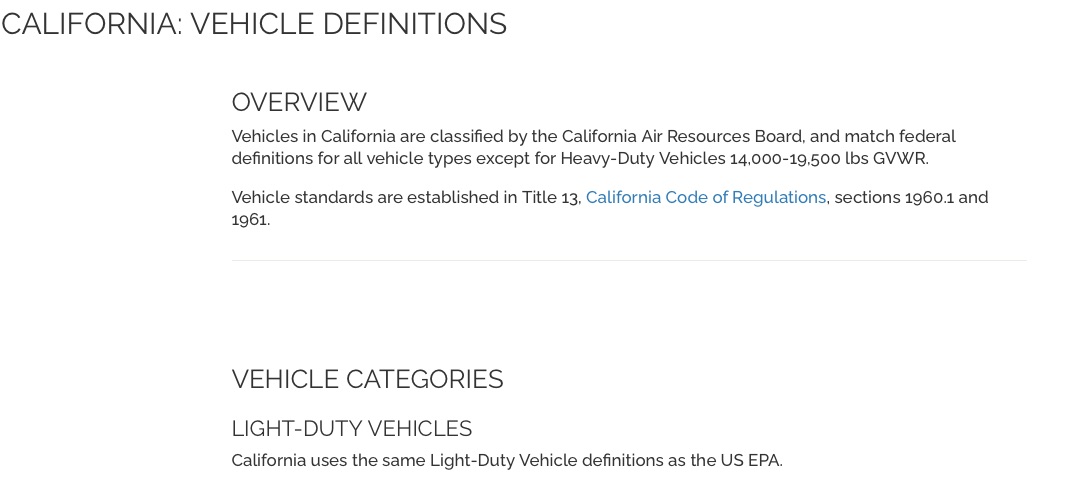1084x497 pixels.
Task: Click 'Heavy-Duty Vehicles' in the overview paragraph
Action: click(642, 159)
